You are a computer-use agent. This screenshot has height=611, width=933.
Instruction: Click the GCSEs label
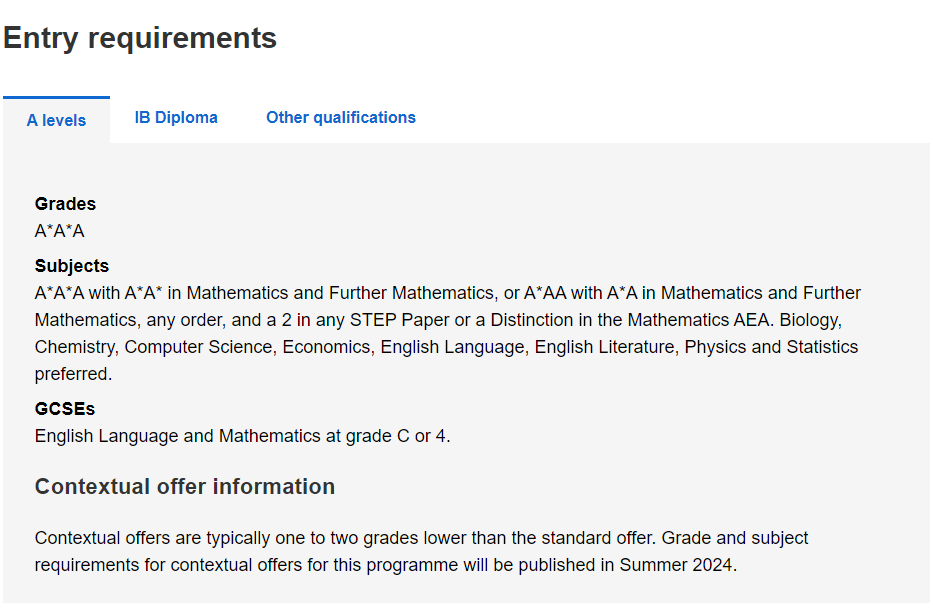[64, 409]
